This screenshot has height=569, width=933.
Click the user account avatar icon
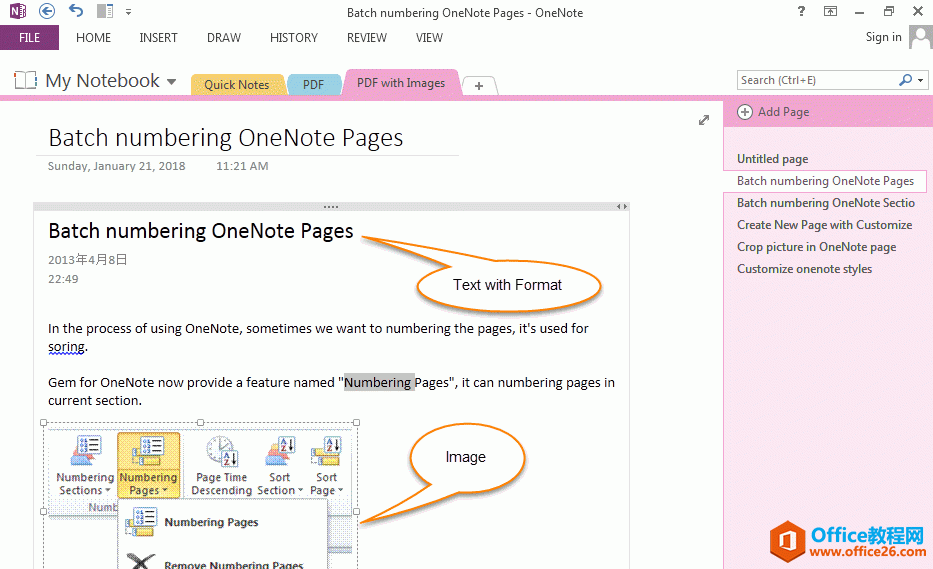[921, 38]
